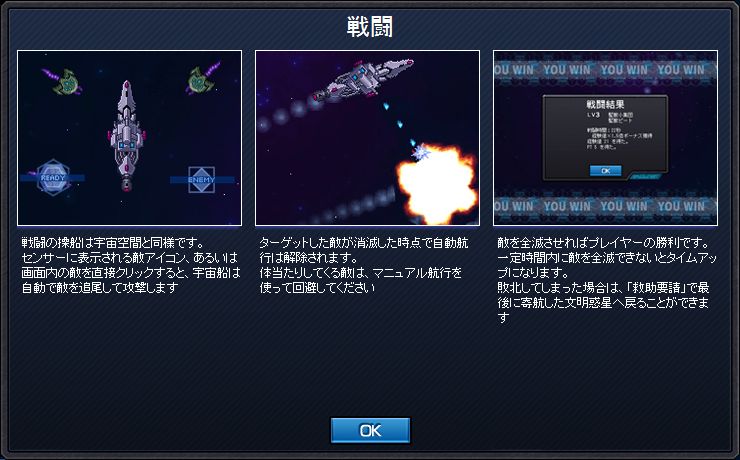The image size is (740, 460).
Task: Click the top YOU WIN banner strip
Action: [605, 70]
